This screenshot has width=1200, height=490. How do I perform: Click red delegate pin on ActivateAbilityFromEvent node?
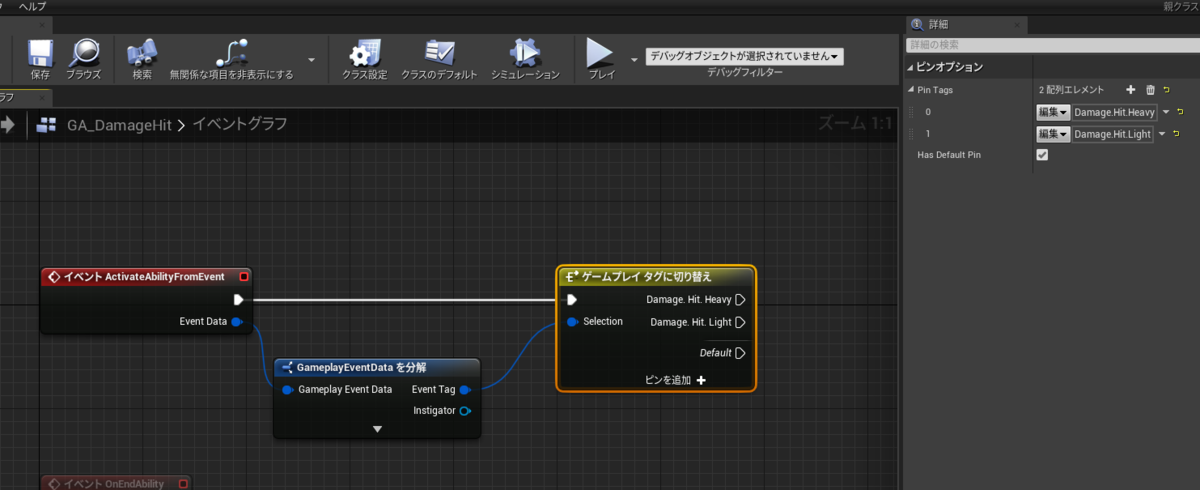pyautogui.click(x=243, y=276)
